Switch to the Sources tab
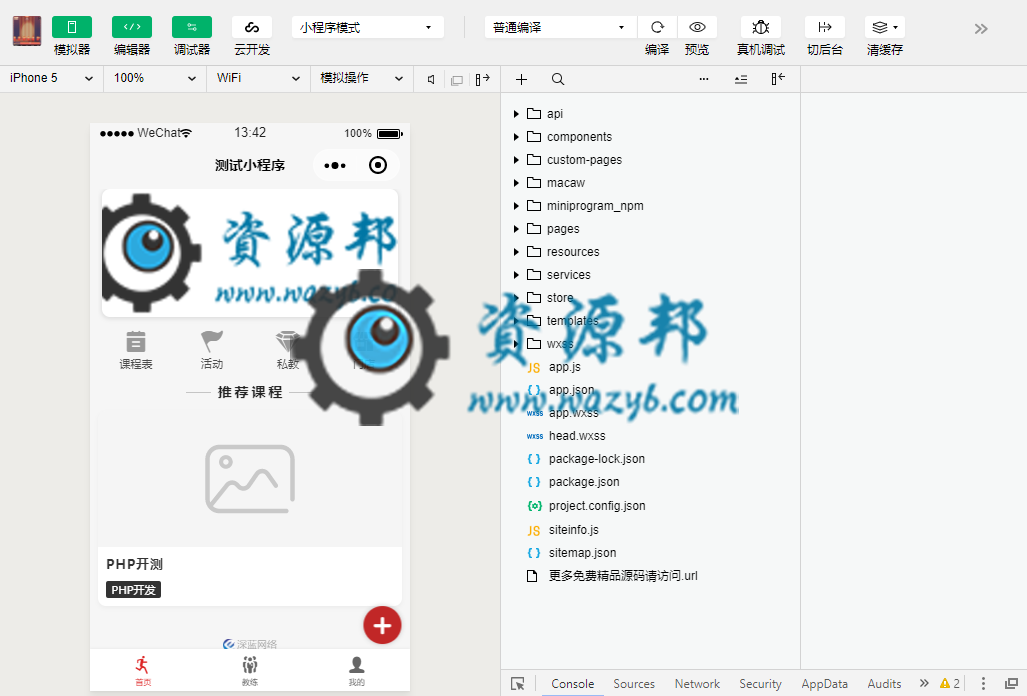 coord(634,684)
